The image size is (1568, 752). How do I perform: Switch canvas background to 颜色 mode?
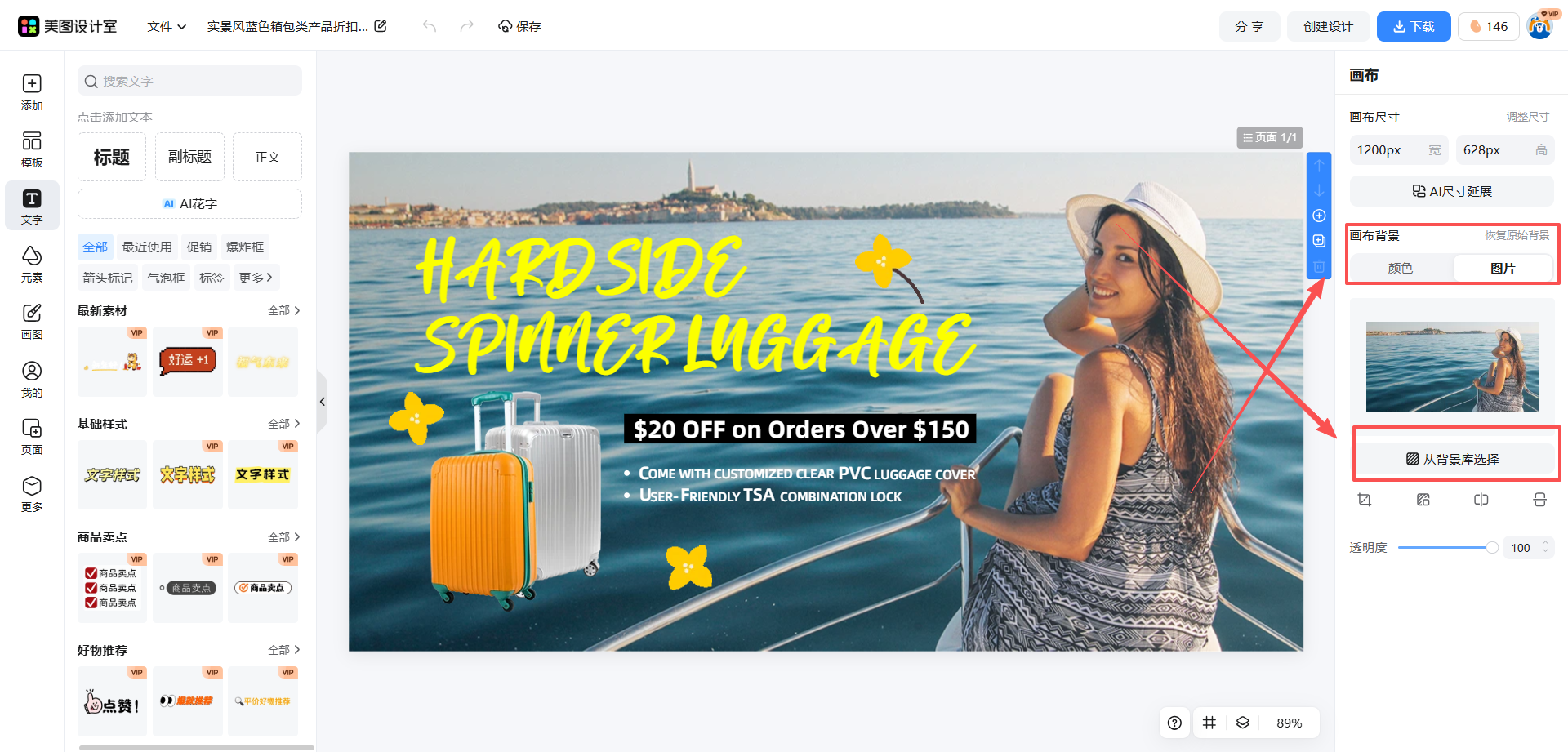(1401, 268)
